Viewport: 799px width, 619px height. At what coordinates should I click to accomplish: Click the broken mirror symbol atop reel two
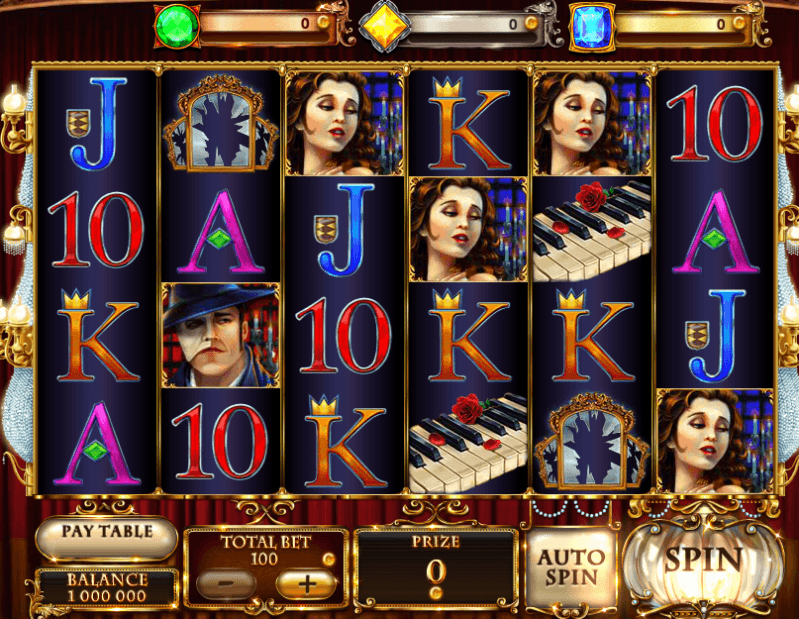coord(221,123)
